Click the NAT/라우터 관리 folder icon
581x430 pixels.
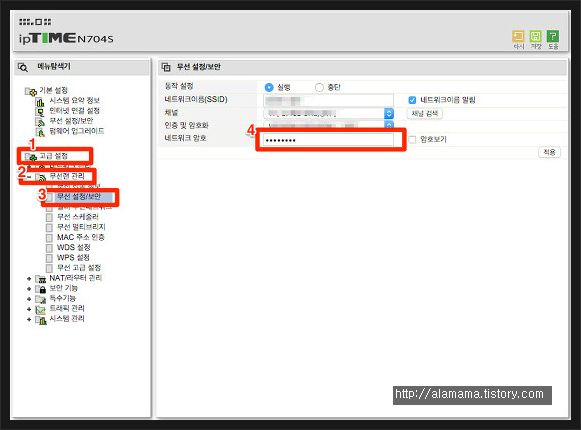41,278
